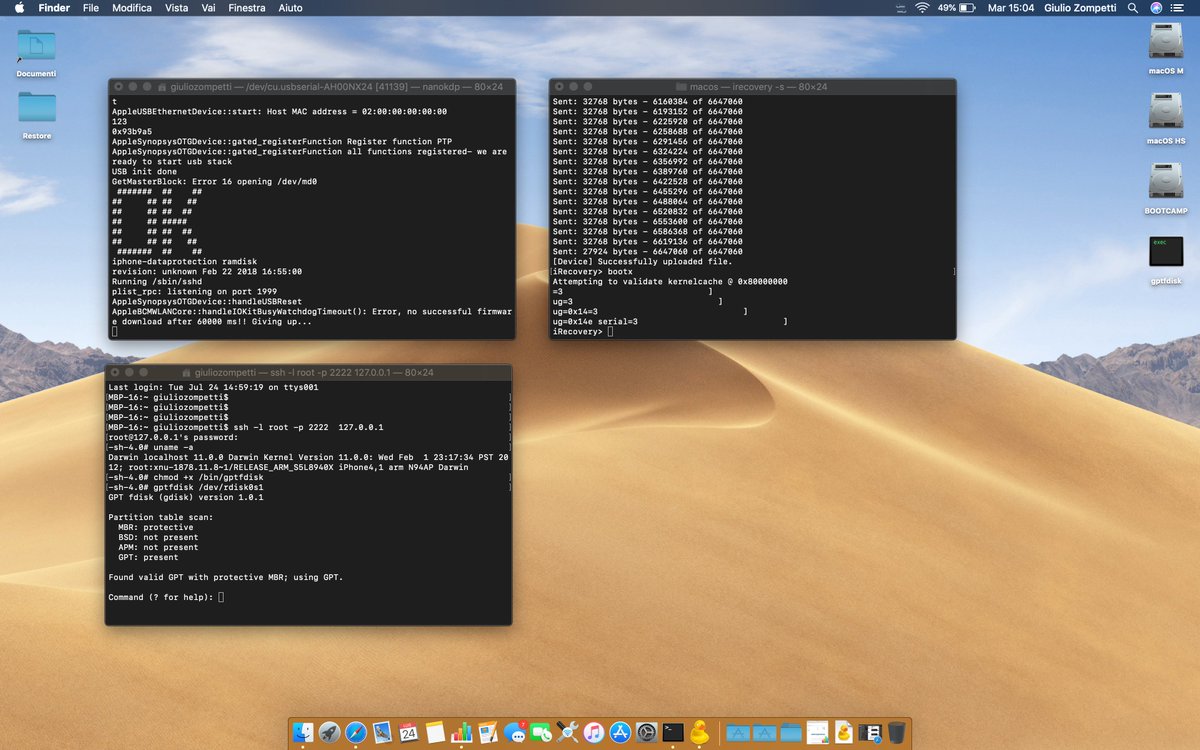1200x750 pixels.
Task: Launch Launchpad rocket icon in Dock
Action: pos(330,733)
